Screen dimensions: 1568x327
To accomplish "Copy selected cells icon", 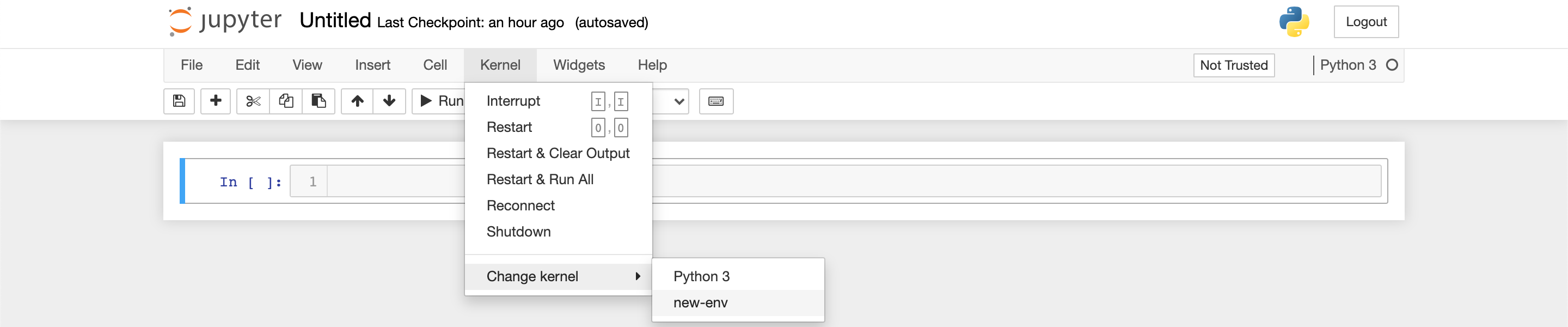I will 286,101.
